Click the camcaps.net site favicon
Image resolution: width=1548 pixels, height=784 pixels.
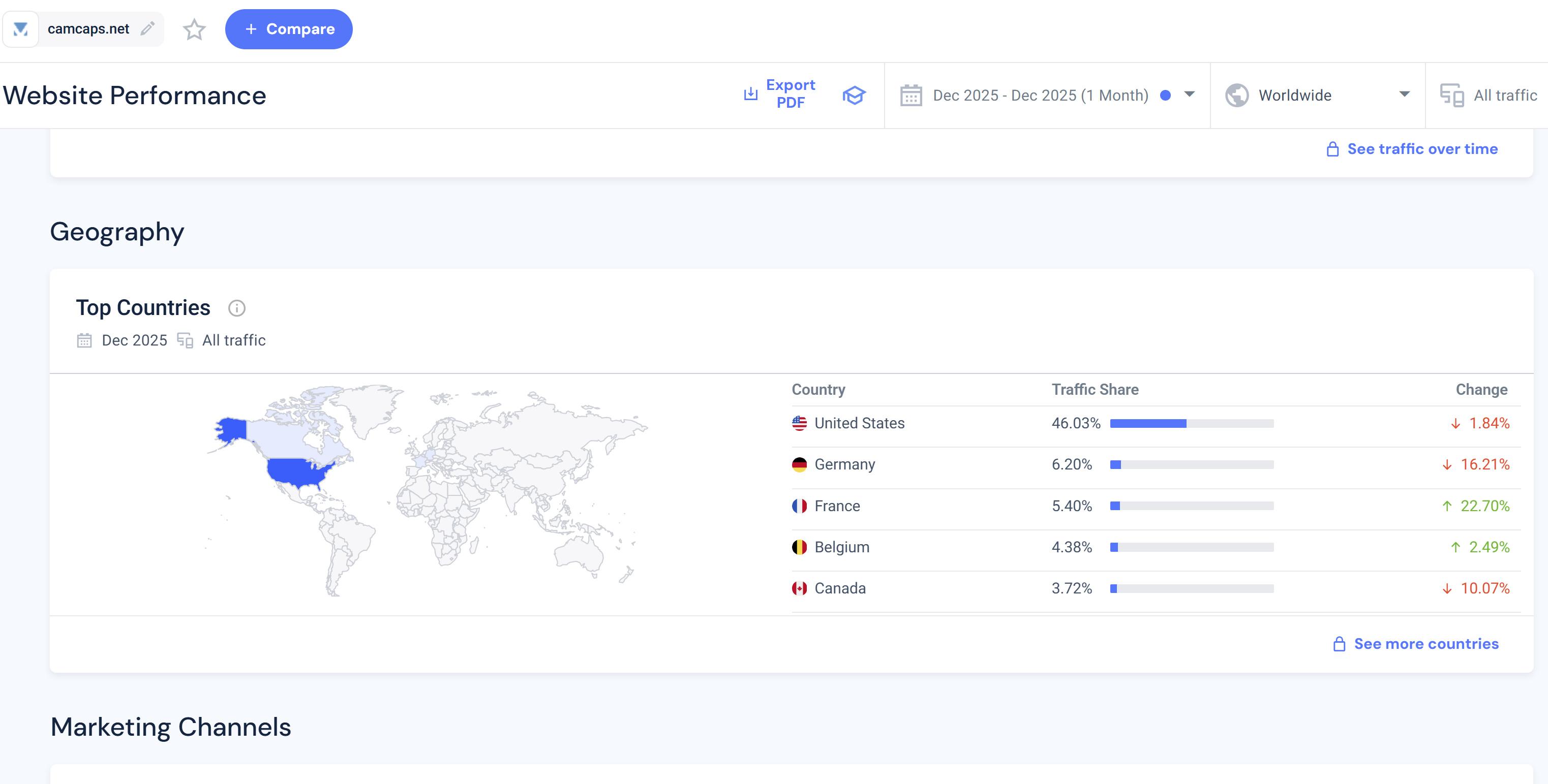point(21,29)
